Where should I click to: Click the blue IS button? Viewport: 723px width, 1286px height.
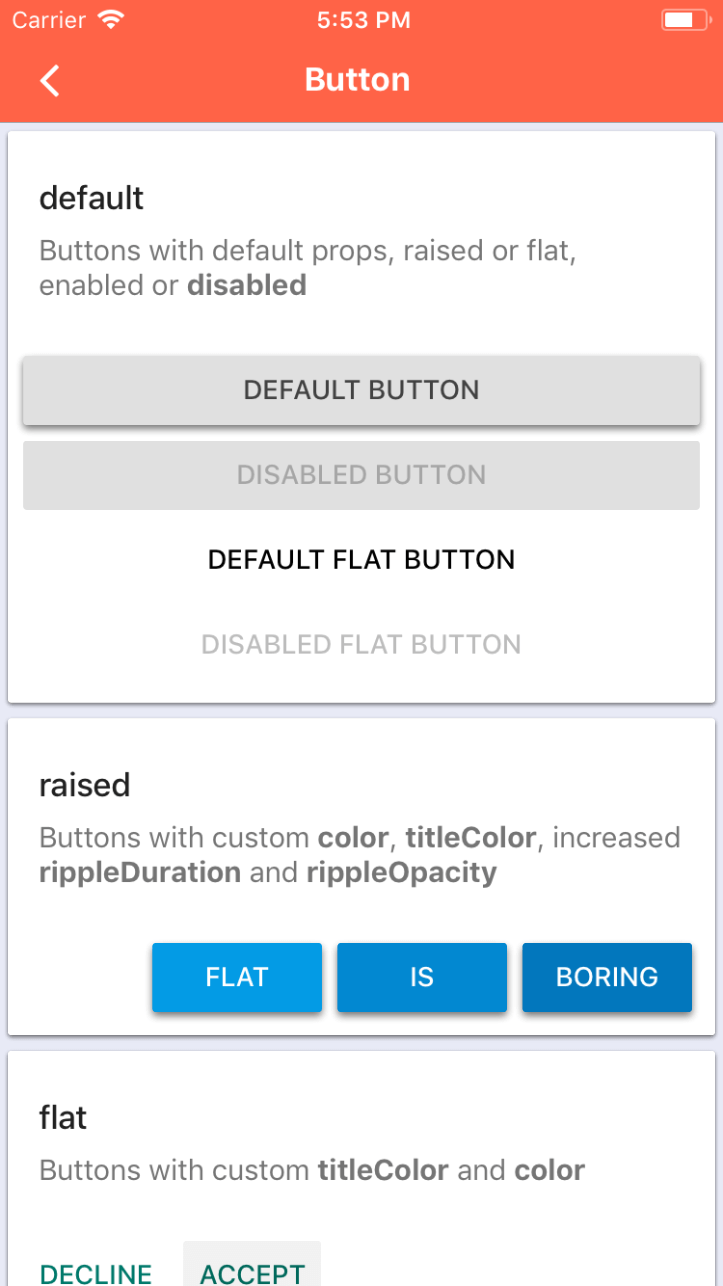click(422, 976)
